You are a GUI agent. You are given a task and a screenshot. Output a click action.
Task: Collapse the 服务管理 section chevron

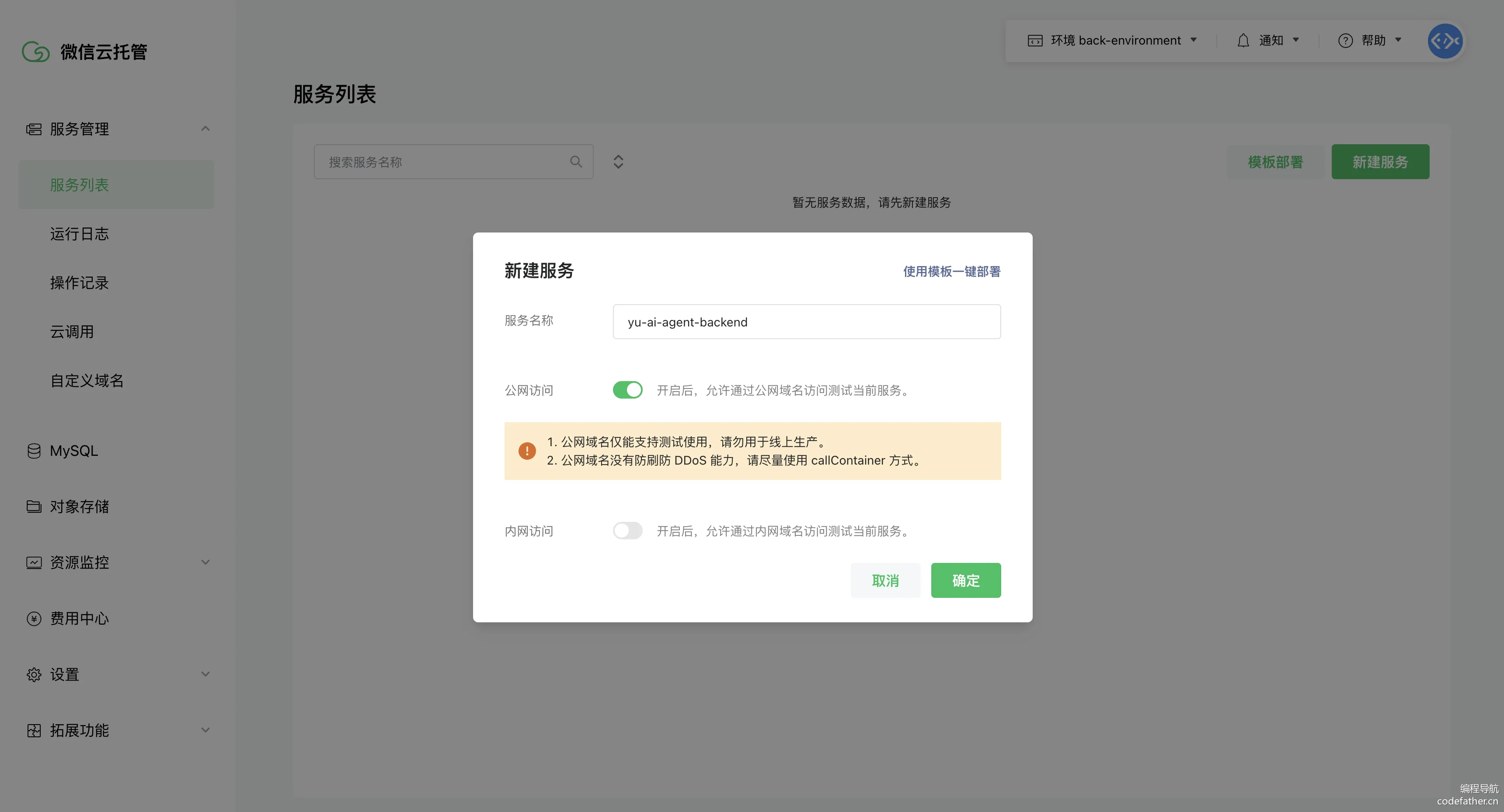[205, 128]
